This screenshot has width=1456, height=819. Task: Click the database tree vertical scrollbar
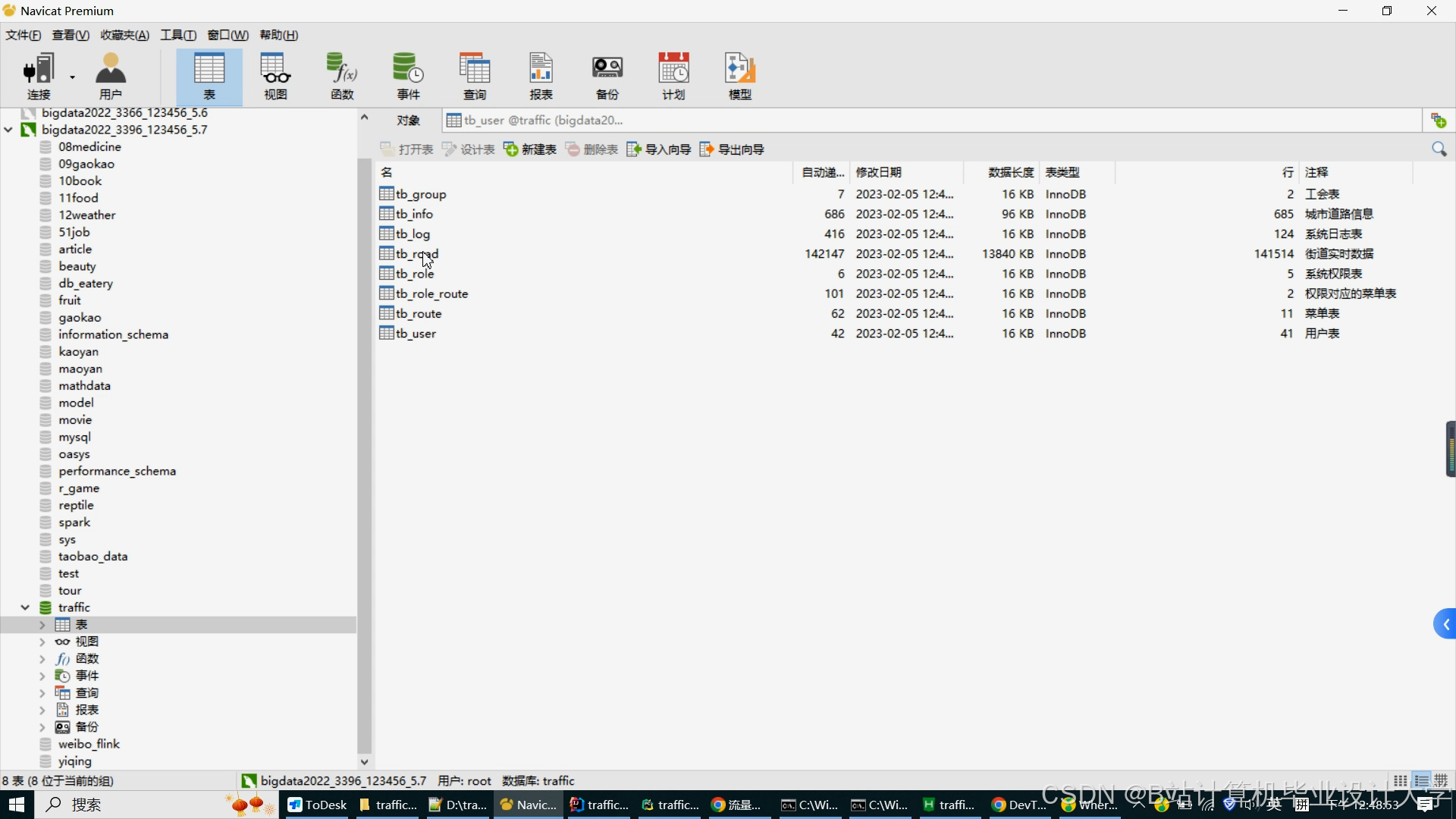364,455
